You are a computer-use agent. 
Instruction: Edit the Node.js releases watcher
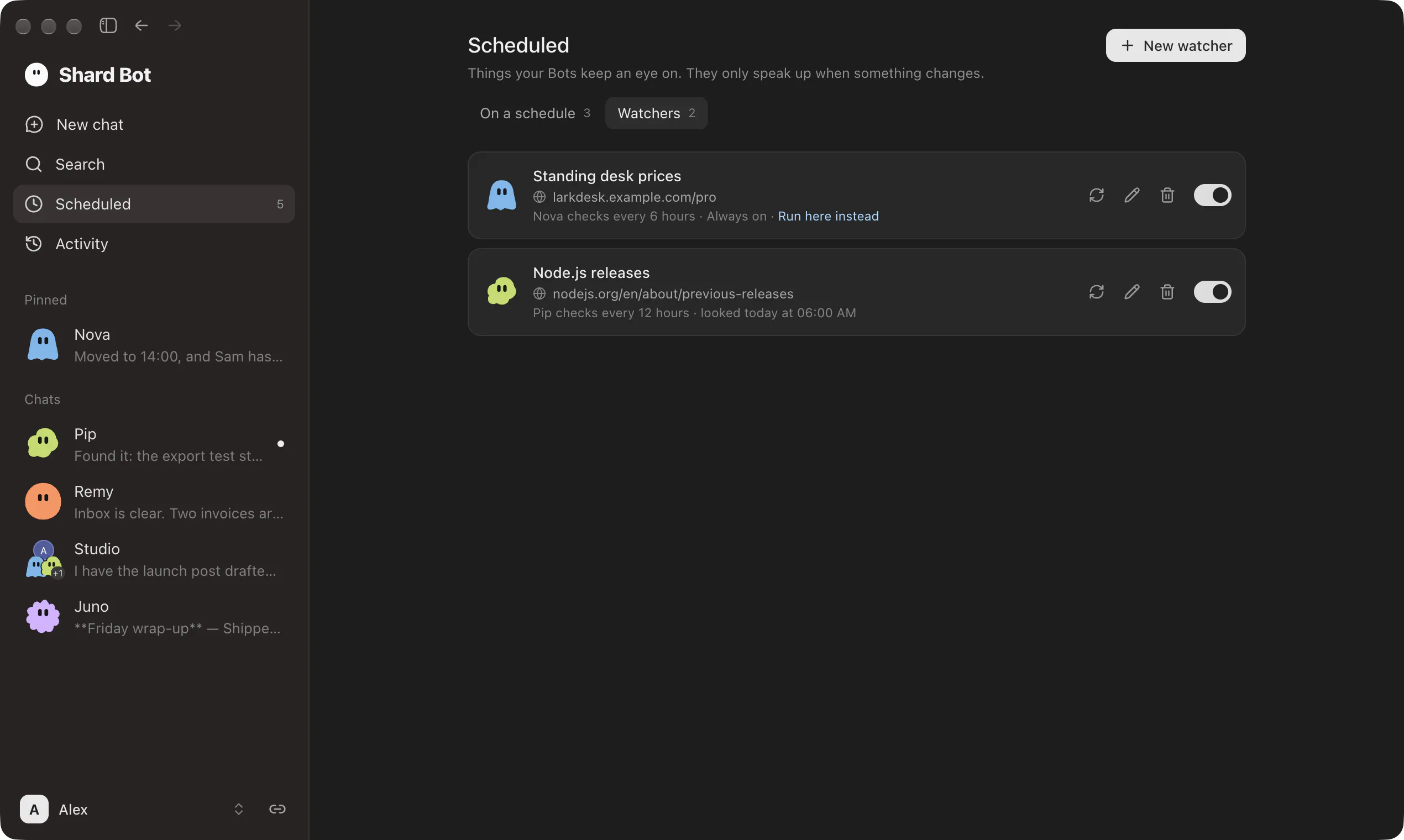click(1131, 292)
